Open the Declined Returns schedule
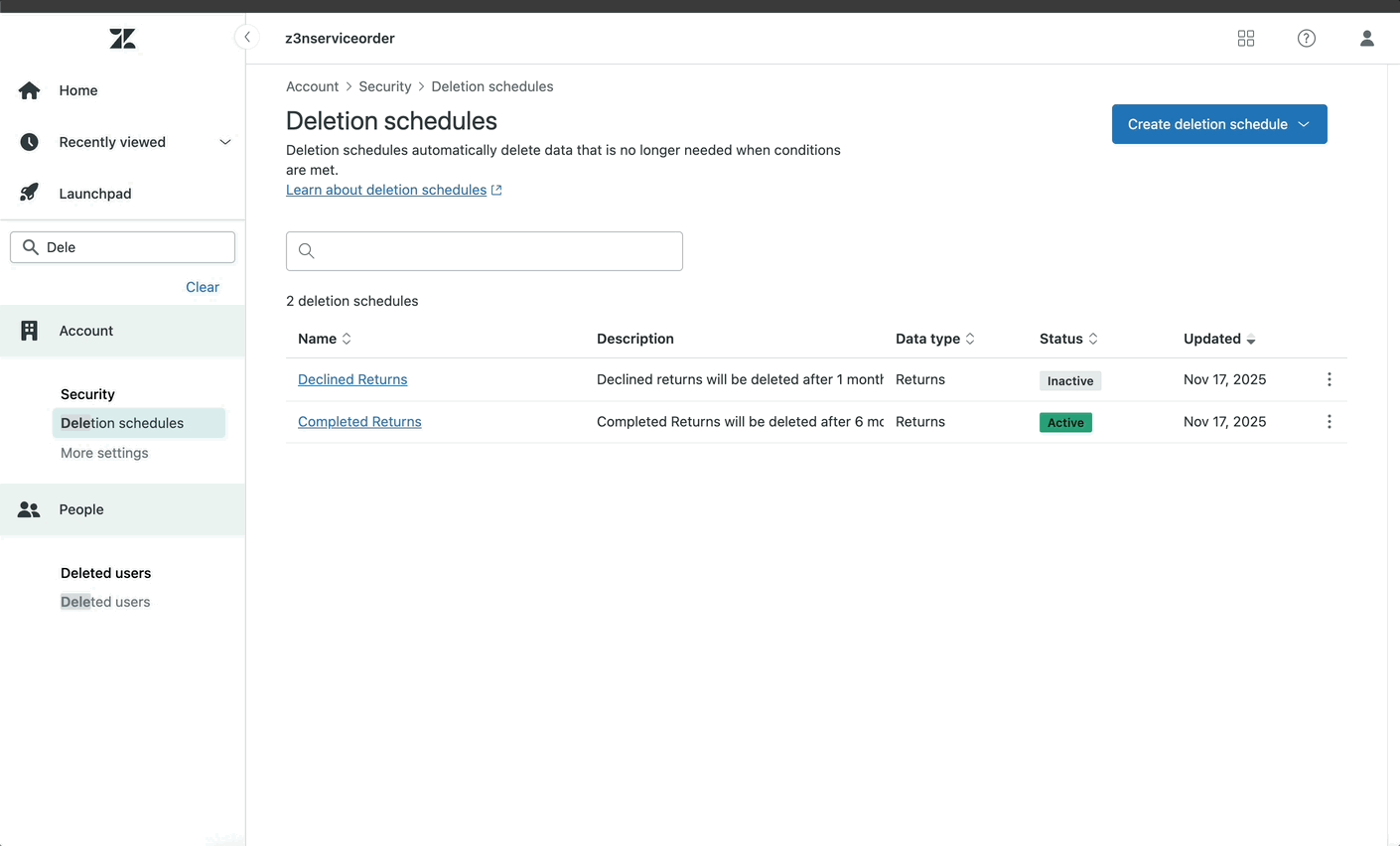This screenshot has height=846, width=1400. [352, 379]
